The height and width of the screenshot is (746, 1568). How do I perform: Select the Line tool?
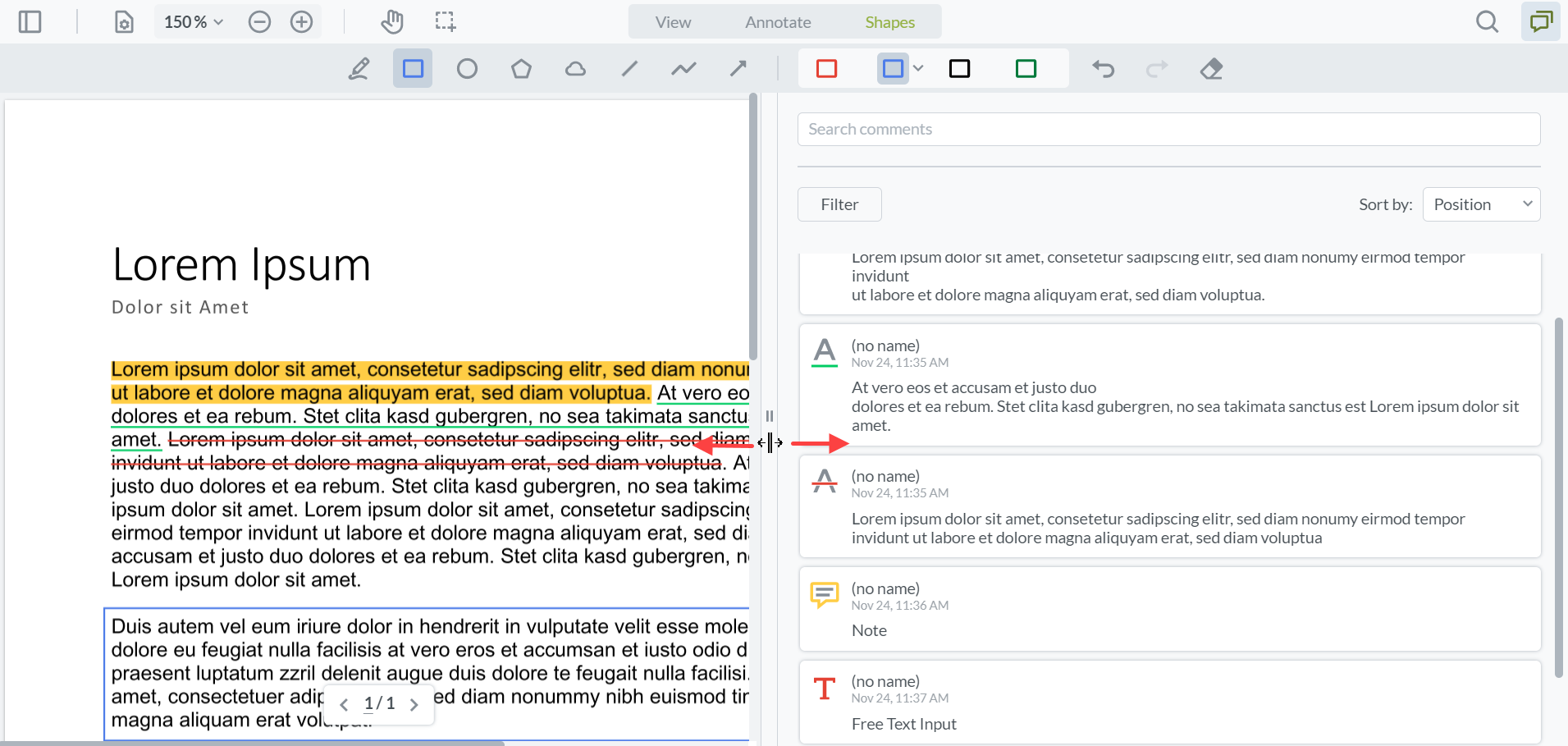pyautogui.click(x=629, y=69)
